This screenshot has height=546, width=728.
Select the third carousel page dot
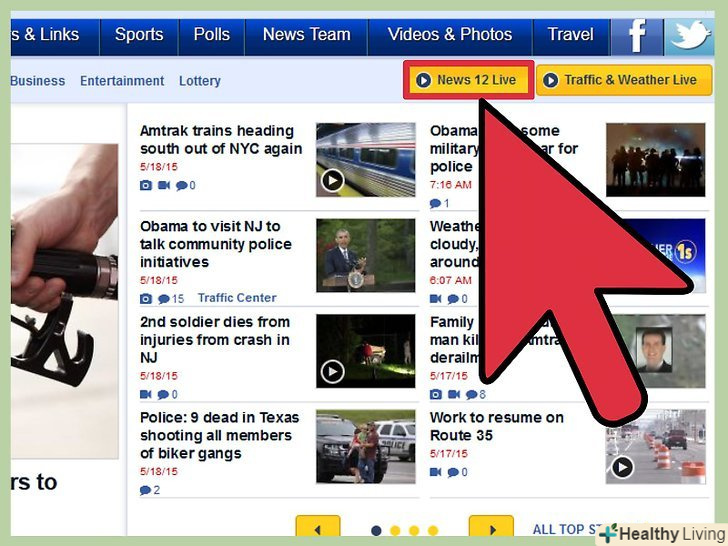click(414, 530)
